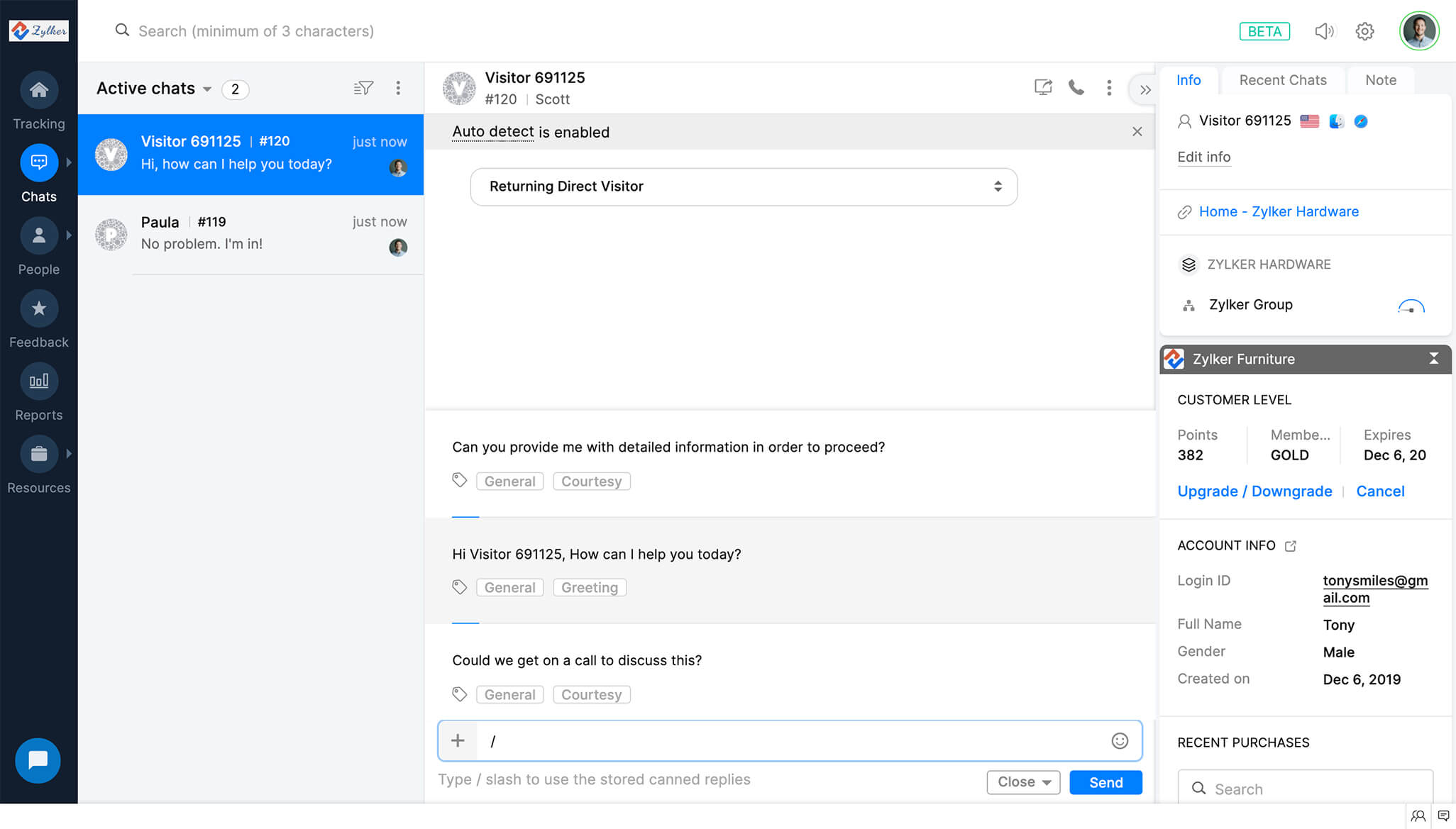Open the People section in sidebar
1456x829 pixels.
click(39, 246)
